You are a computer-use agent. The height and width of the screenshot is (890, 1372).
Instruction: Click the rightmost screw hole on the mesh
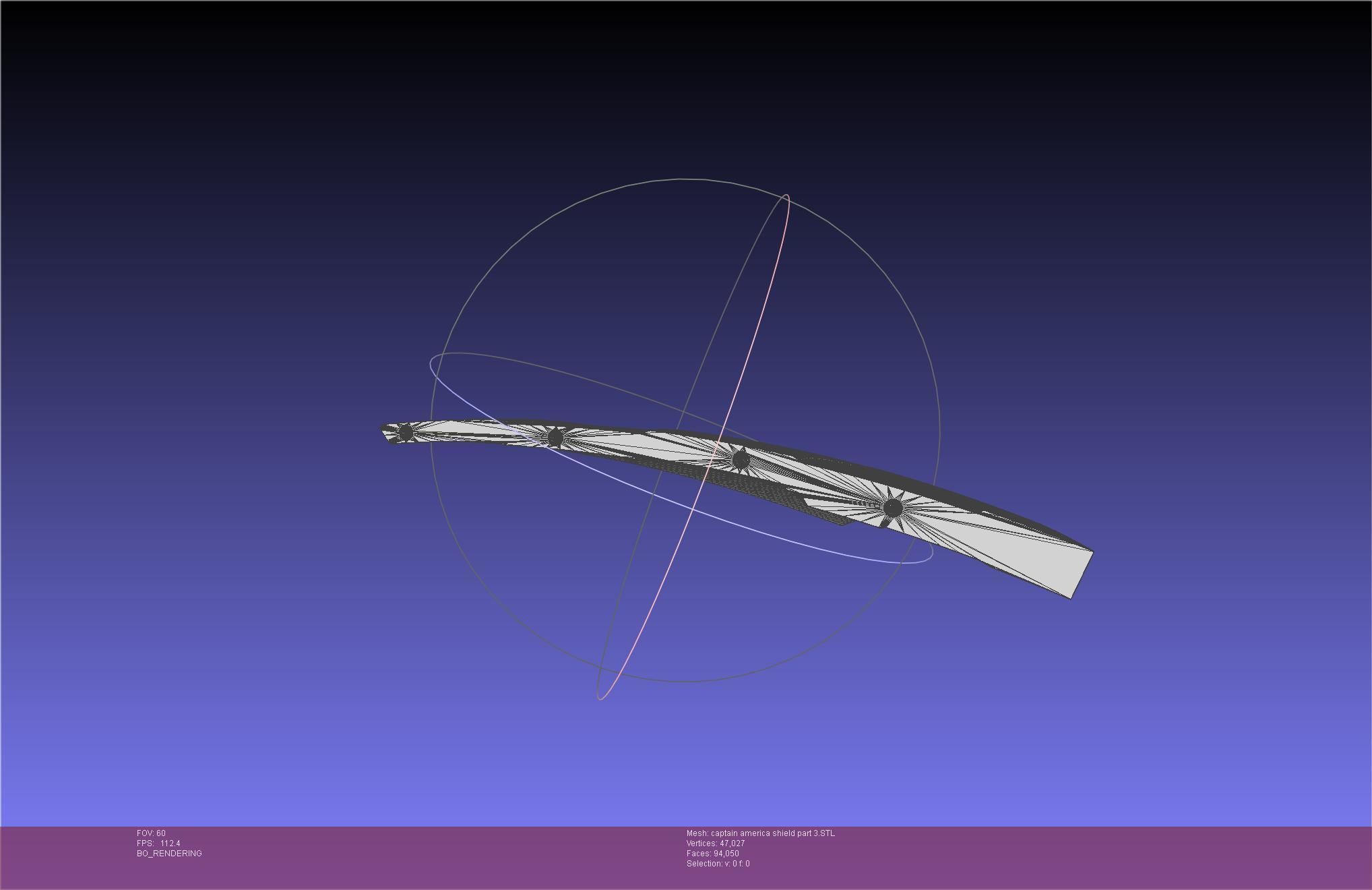pyautogui.click(x=892, y=507)
